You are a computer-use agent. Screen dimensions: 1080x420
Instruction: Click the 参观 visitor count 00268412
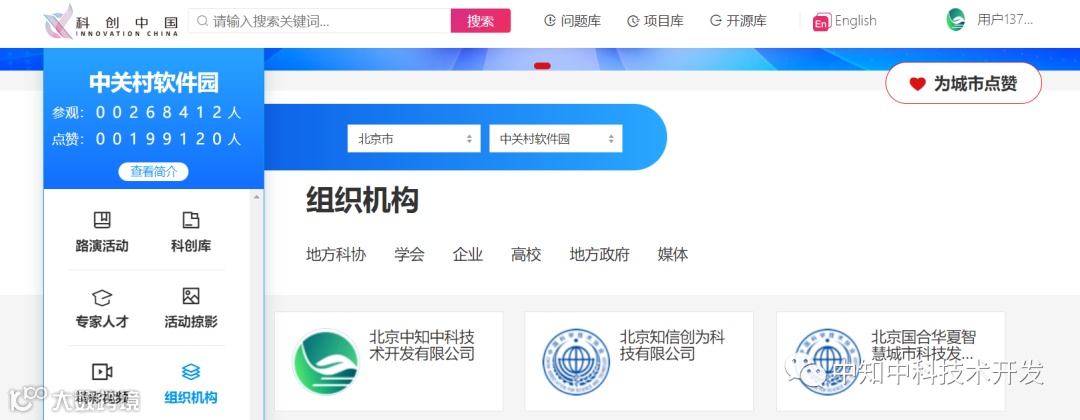click(x=147, y=112)
